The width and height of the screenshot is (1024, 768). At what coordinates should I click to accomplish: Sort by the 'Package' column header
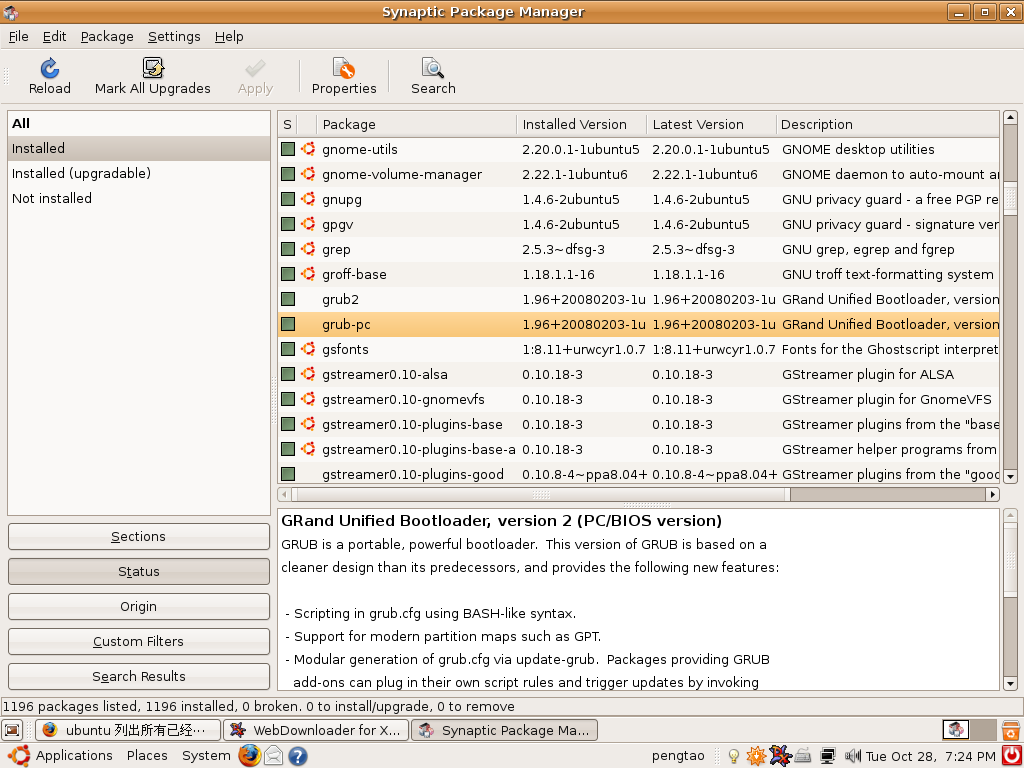click(x=416, y=124)
